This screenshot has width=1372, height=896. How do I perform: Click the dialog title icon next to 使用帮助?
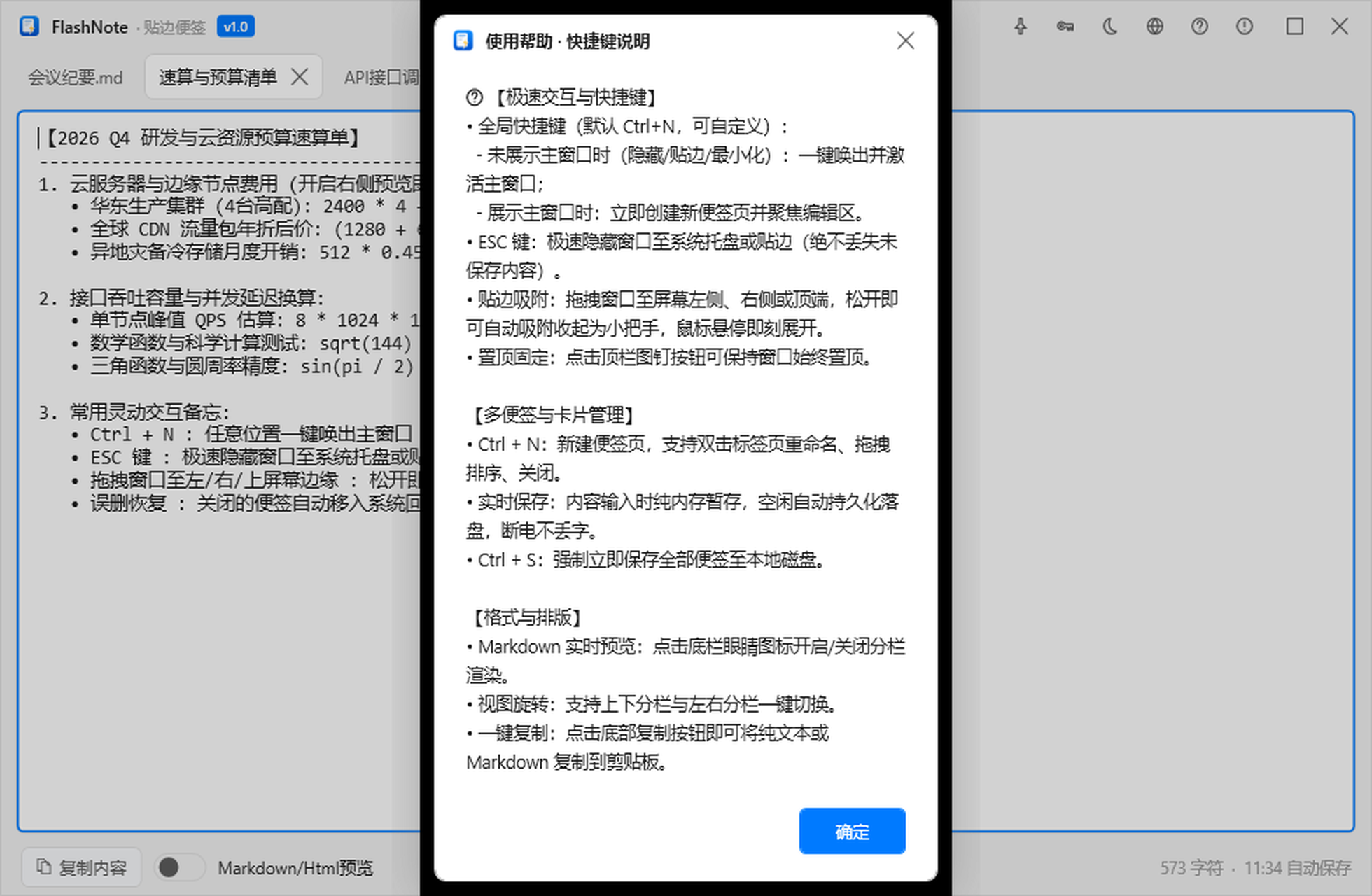(463, 41)
